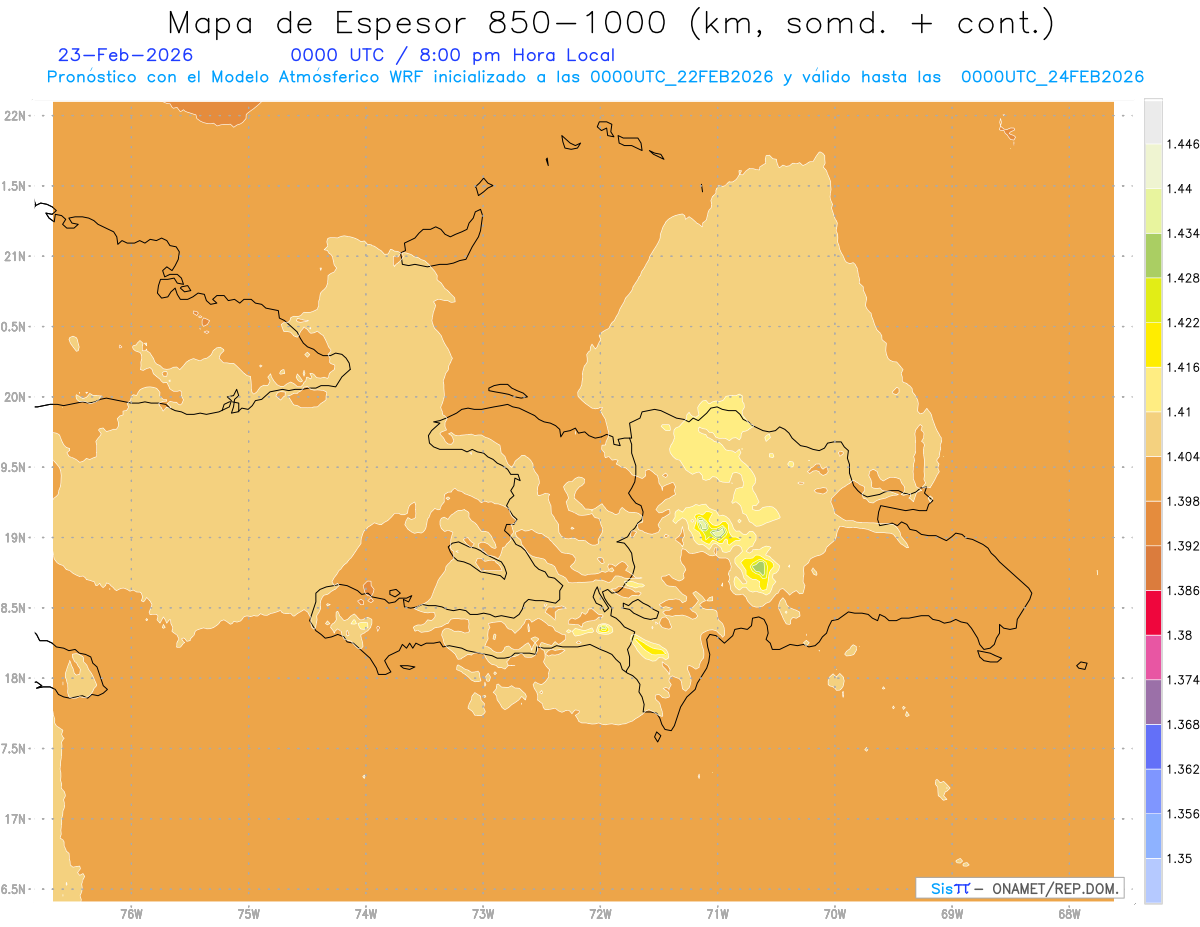Click the '68W' longitude axis label

[1069, 913]
